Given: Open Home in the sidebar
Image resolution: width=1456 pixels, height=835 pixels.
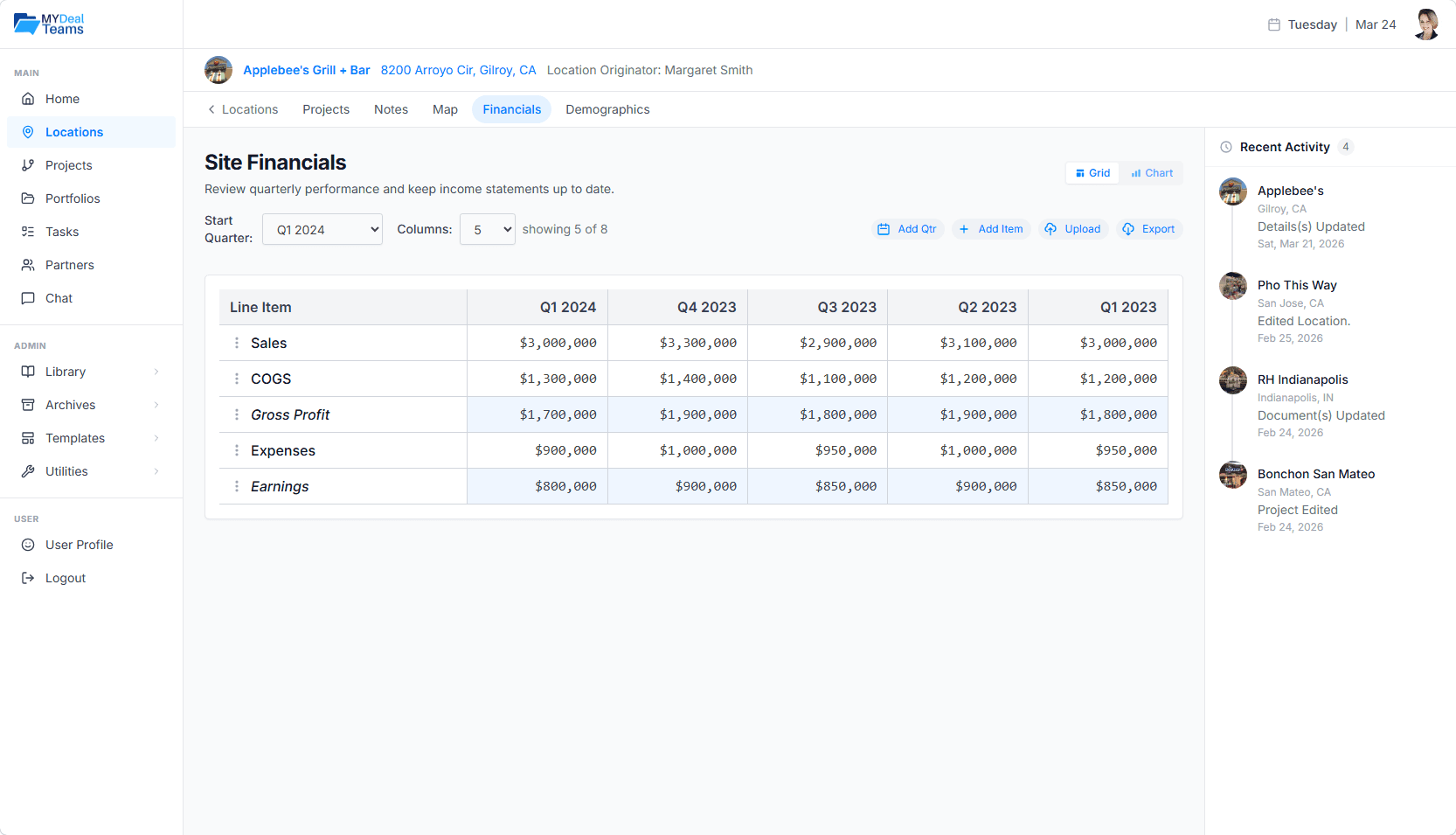Looking at the screenshot, I should point(91,99).
